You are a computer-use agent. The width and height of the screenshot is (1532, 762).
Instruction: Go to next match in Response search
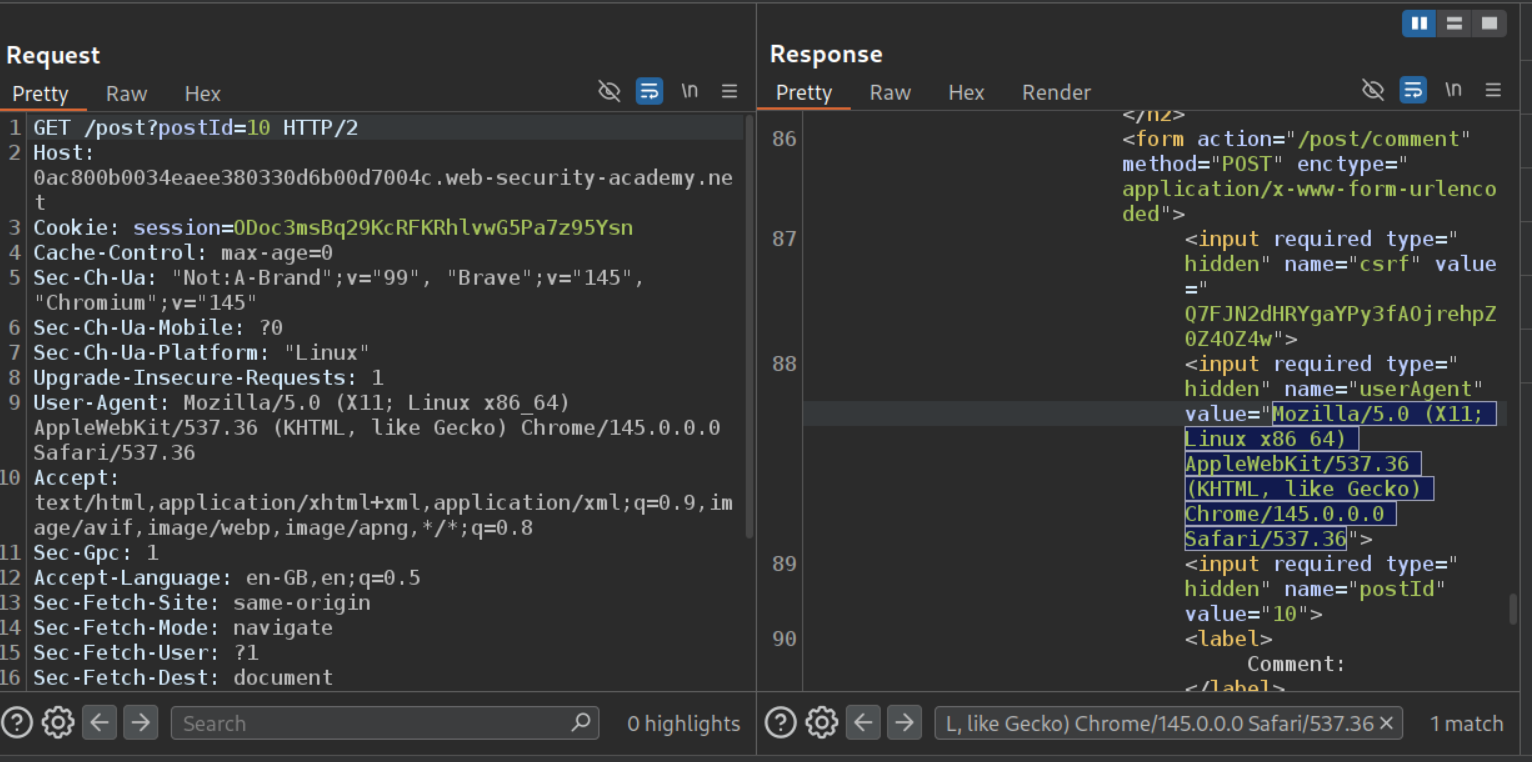coord(904,722)
